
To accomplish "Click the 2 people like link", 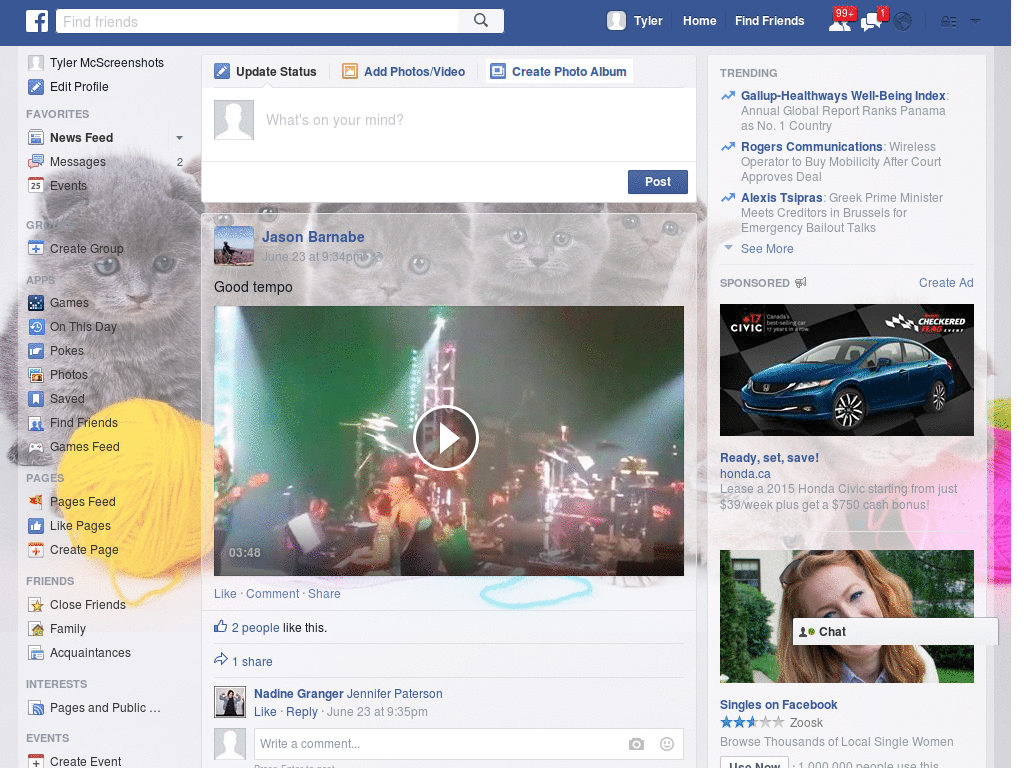I will (x=255, y=628).
